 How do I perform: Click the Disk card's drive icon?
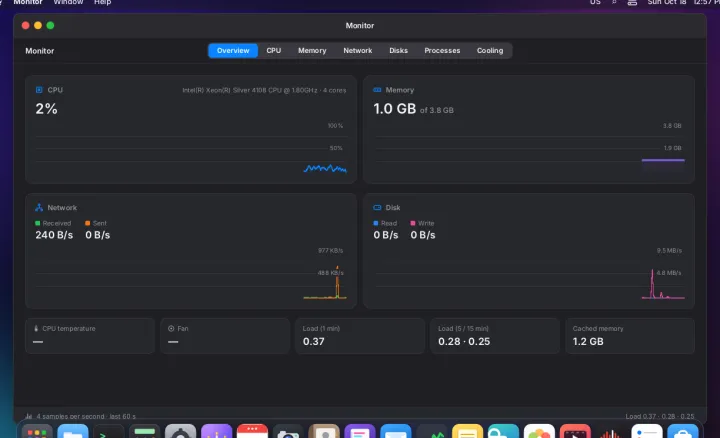point(377,208)
